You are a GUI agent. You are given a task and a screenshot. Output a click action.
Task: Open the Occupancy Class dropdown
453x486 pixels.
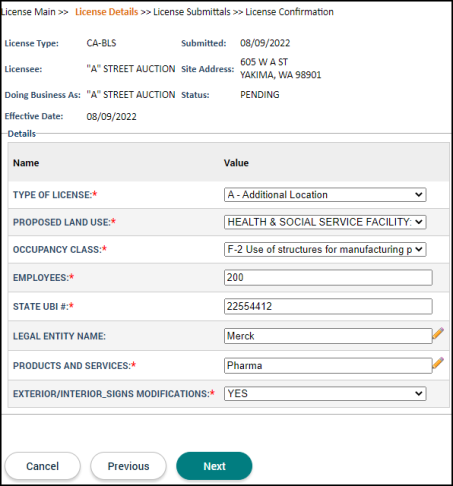pyautogui.click(x=325, y=249)
